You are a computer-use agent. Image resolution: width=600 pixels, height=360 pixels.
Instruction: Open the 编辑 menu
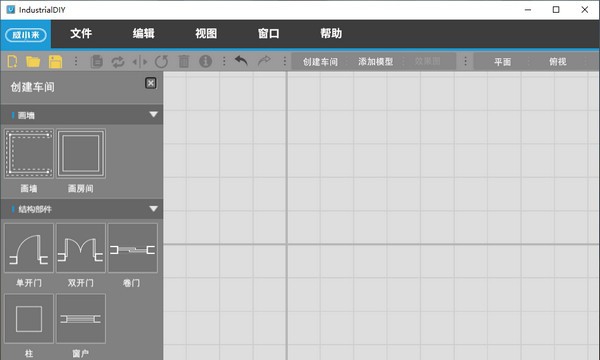coord(143,34)
